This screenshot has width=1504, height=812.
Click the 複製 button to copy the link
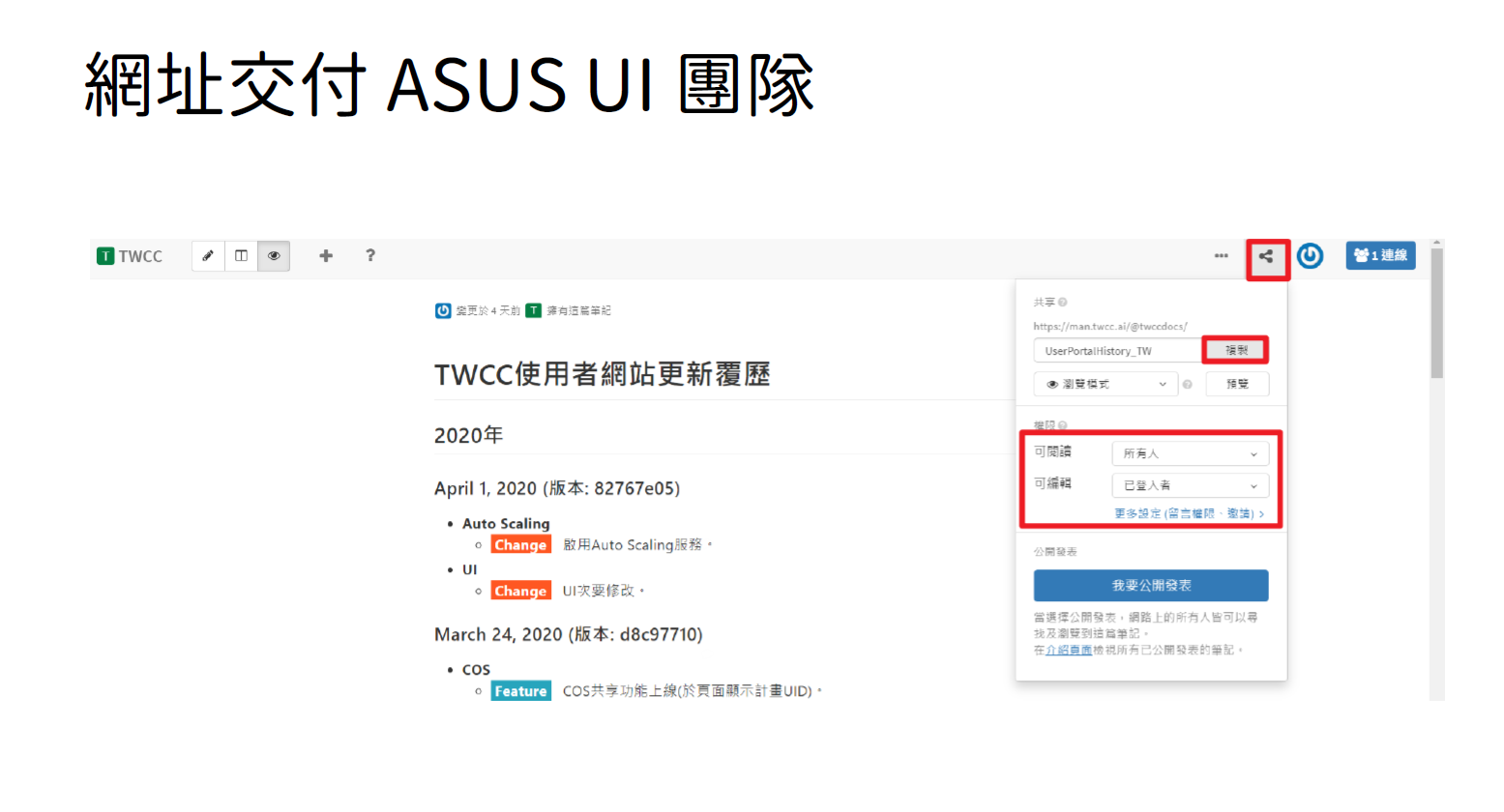(1235, 350)
